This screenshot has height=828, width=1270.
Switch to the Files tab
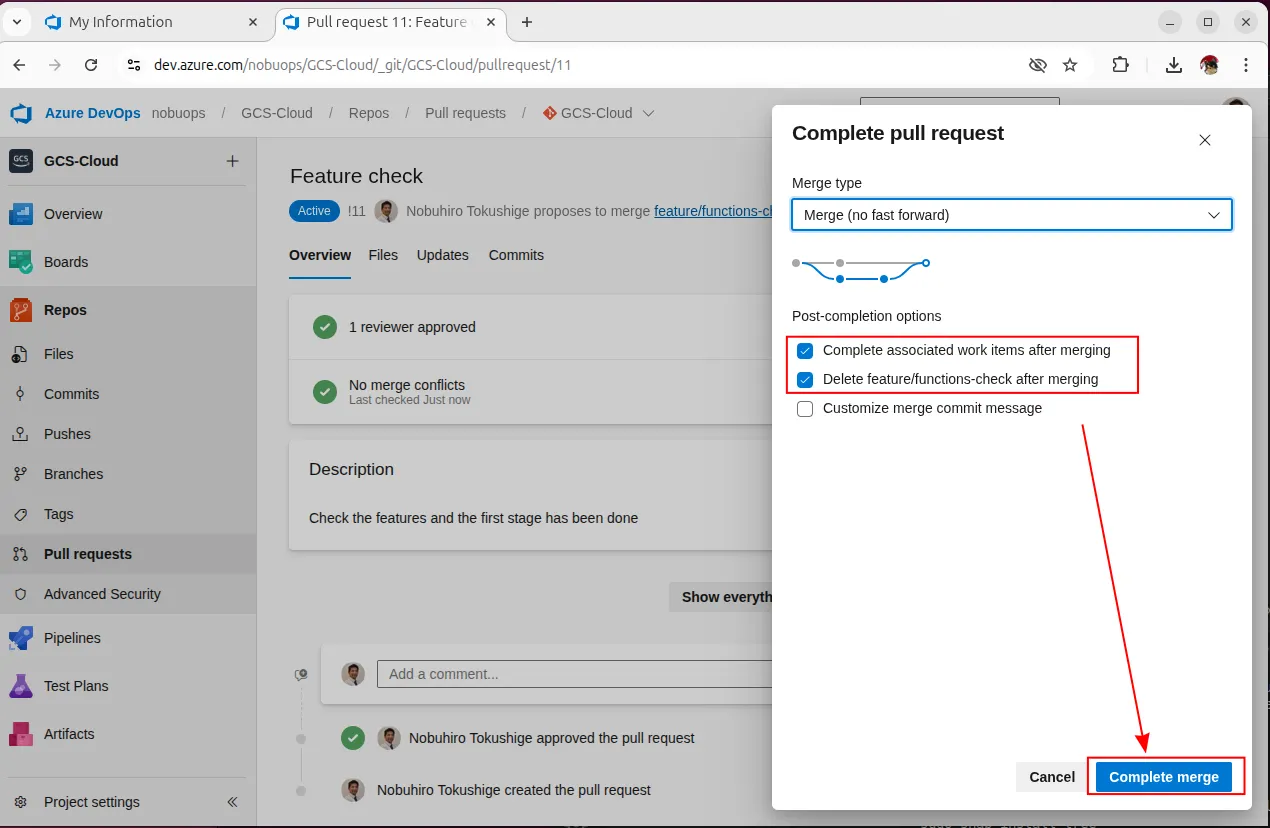coord(383,255)
